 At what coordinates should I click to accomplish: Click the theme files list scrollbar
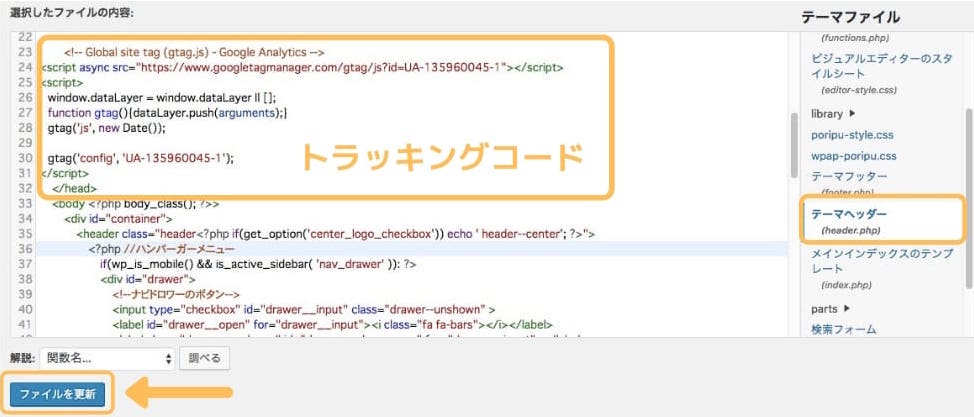(968, 199)
